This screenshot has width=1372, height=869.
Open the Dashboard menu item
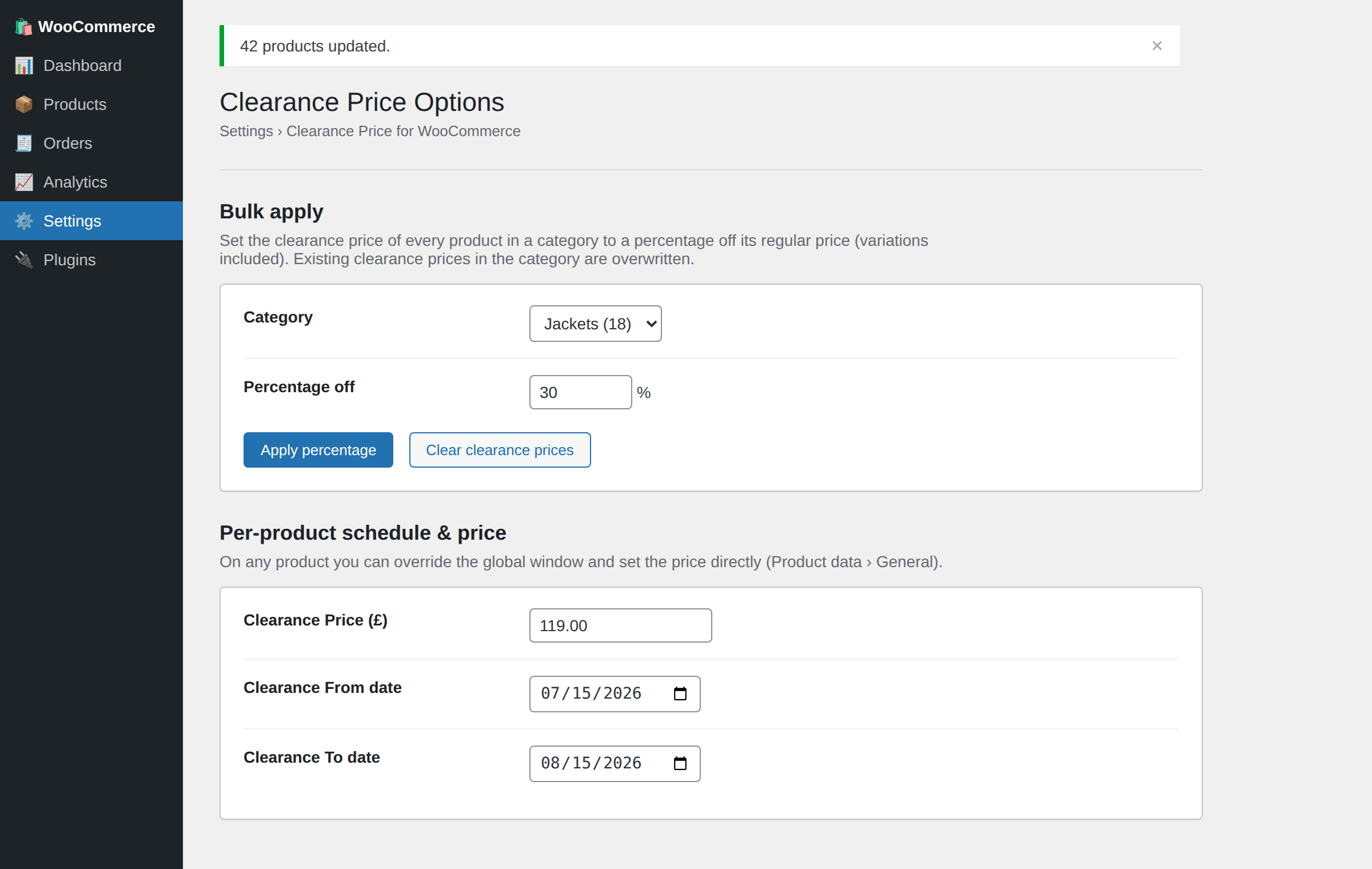tap(91, 66)
